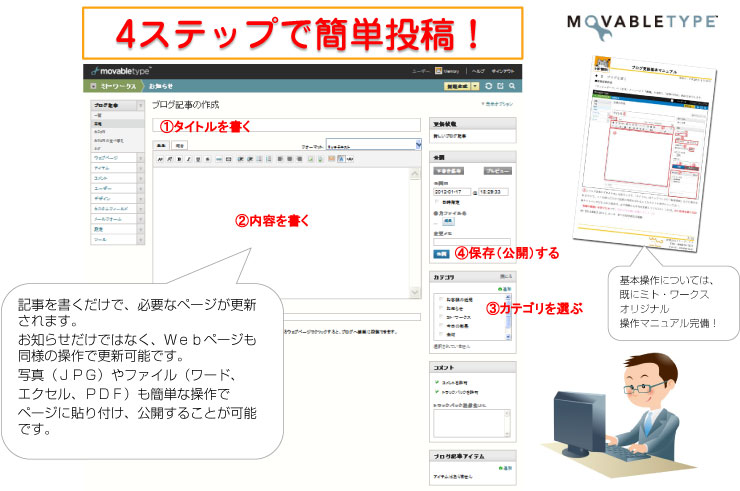Image resolution: width=740 pixels, height=491 pixels.
Task: Switch to the second editor tab 続き
Action: point(180,145)
